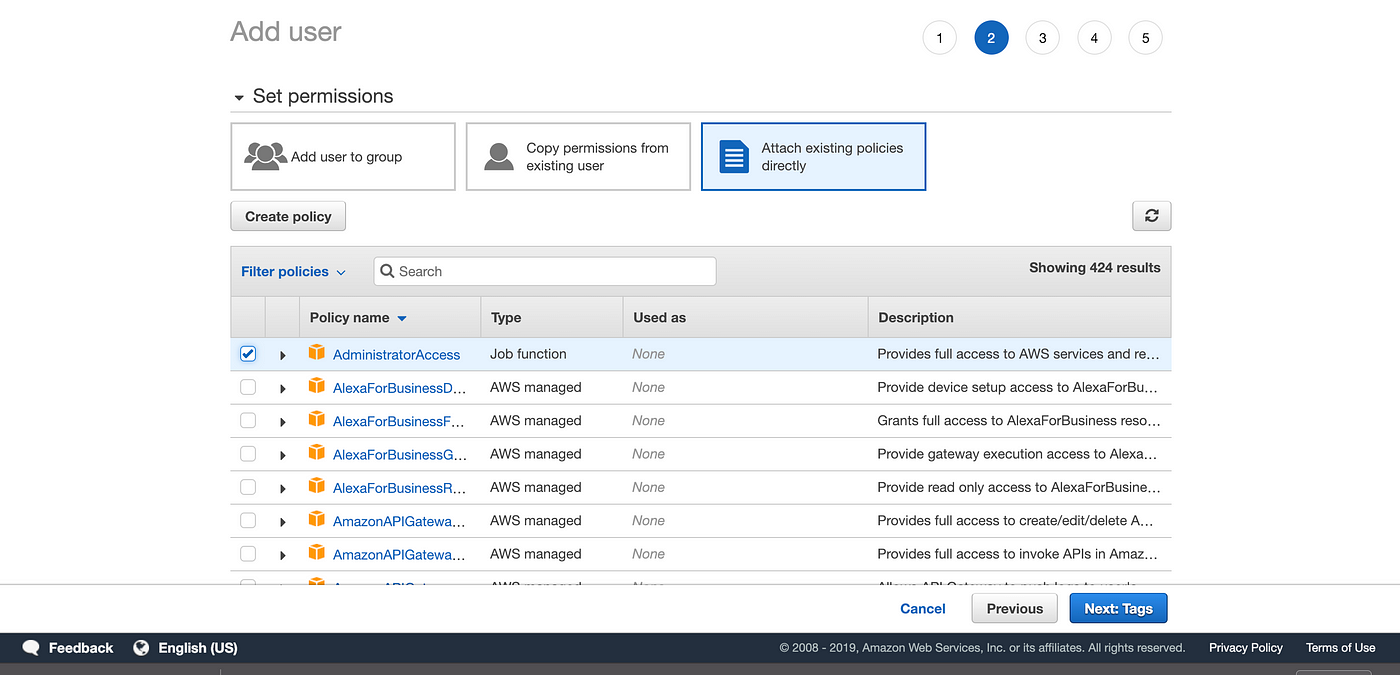Click the Copy permissions user silhouette icon
Viewport: 1400px width, 675px height.
[499, 156]
